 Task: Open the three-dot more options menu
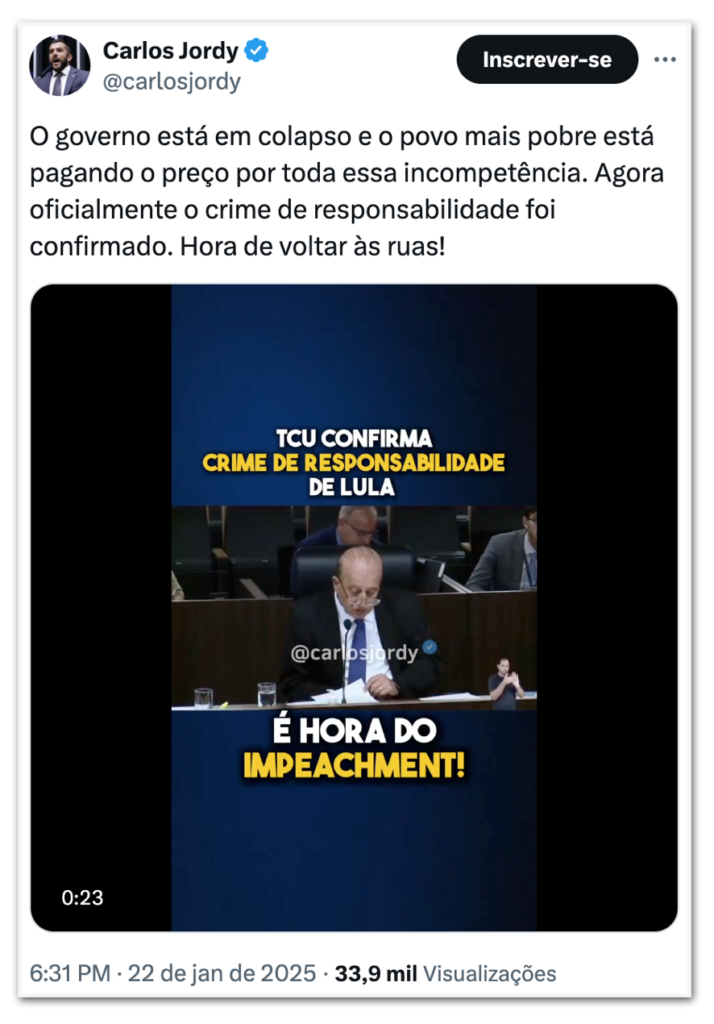pyautogui.click(x=664, y=59)
